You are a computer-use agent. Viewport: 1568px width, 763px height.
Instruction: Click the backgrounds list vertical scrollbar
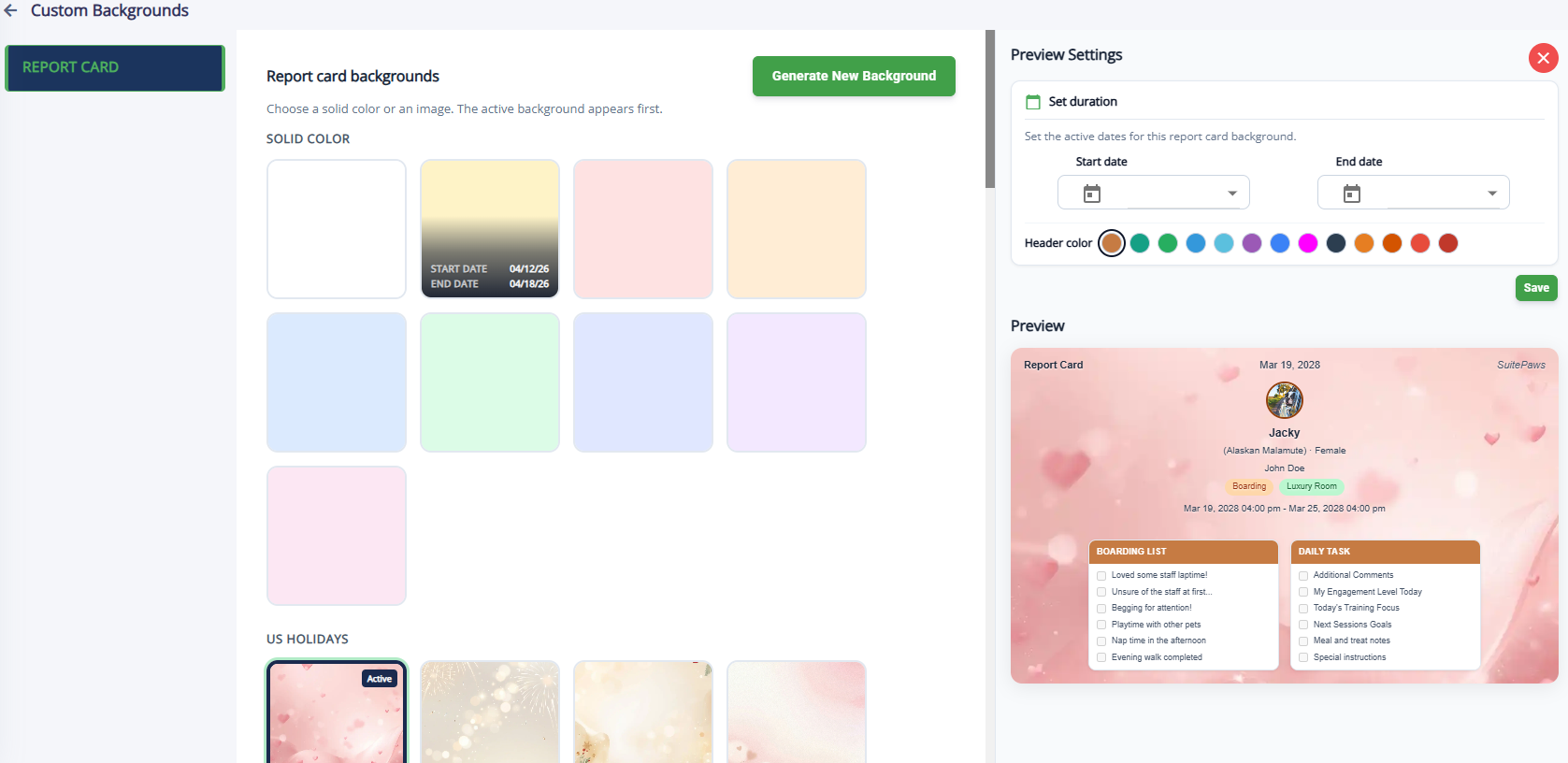[990, 109]
